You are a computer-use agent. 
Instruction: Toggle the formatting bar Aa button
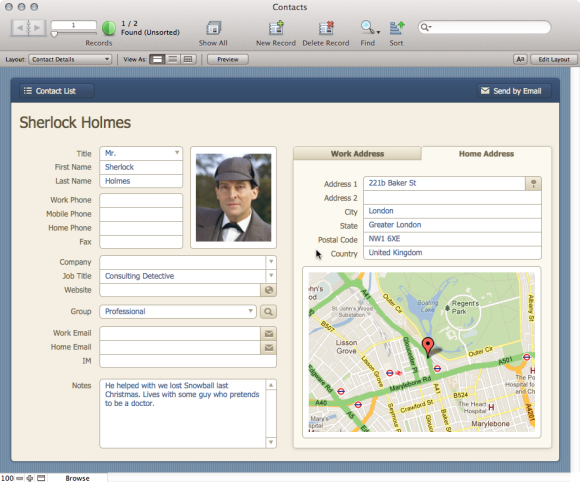click(520, 59)
